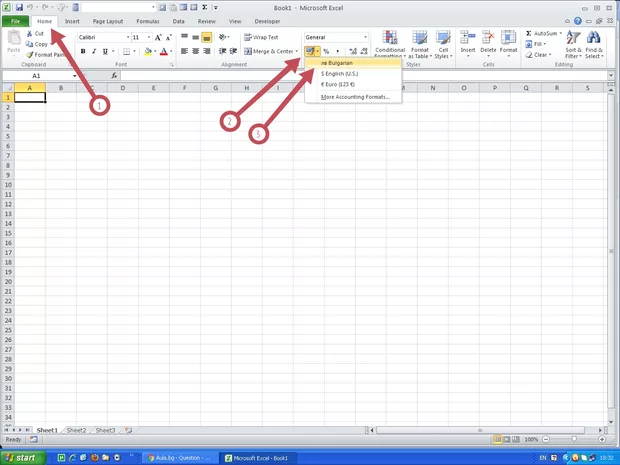Click the Delete cells icon
This screenshot has height=465, width=620.
click(488, 38)
